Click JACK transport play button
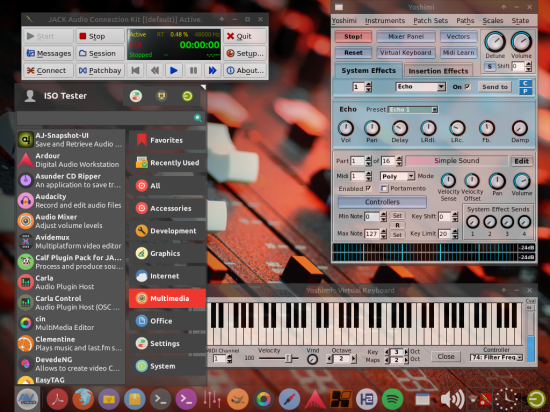 pos(174,70)
